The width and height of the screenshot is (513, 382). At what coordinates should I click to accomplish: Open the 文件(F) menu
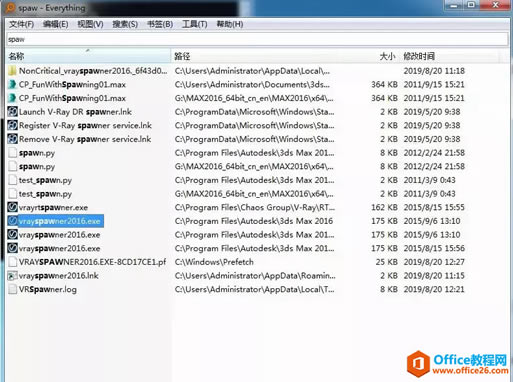click(x=21, y=24)
